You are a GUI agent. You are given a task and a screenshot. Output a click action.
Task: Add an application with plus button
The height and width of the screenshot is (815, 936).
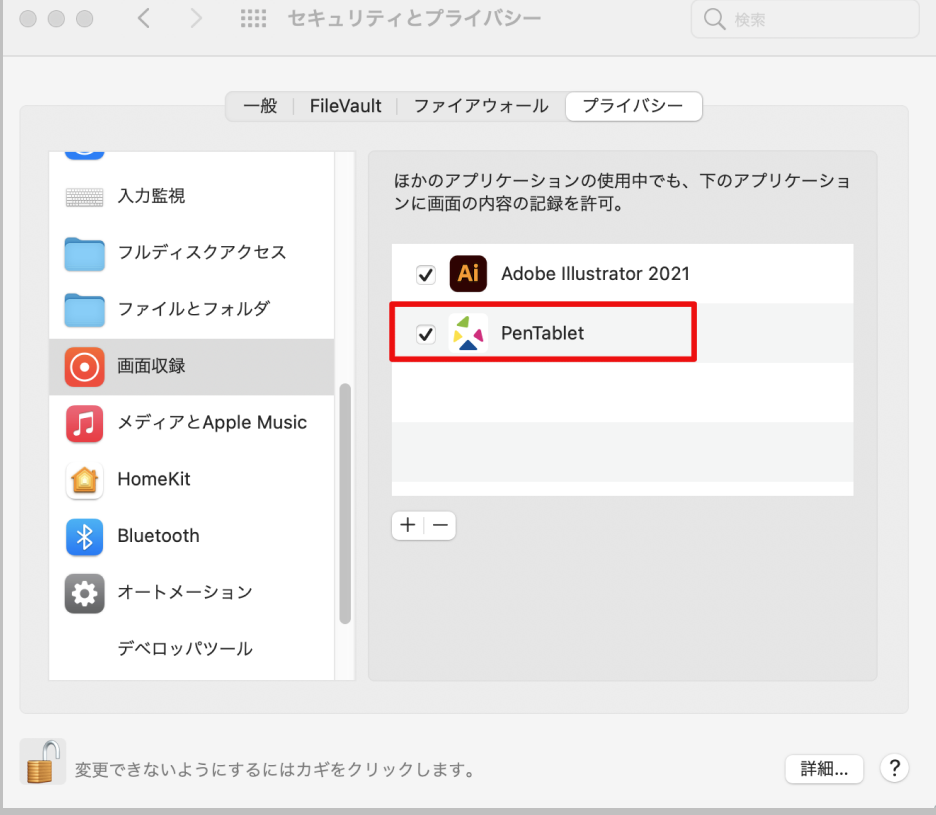408,525
